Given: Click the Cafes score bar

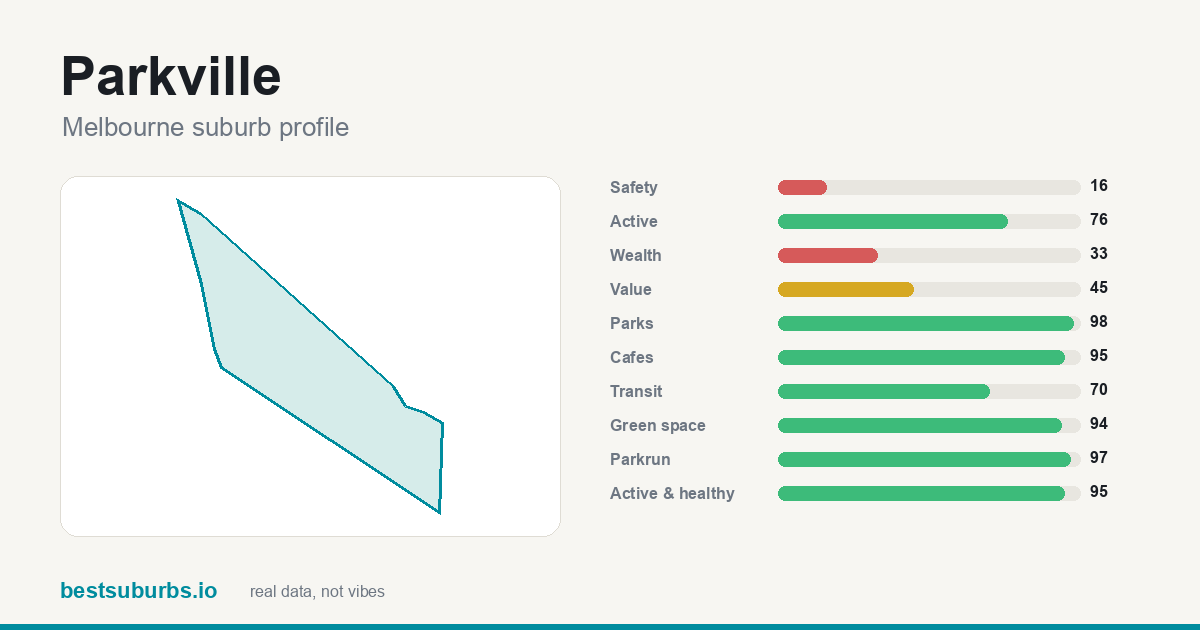Looking at the screenshot, I should (x=921, y=357).
